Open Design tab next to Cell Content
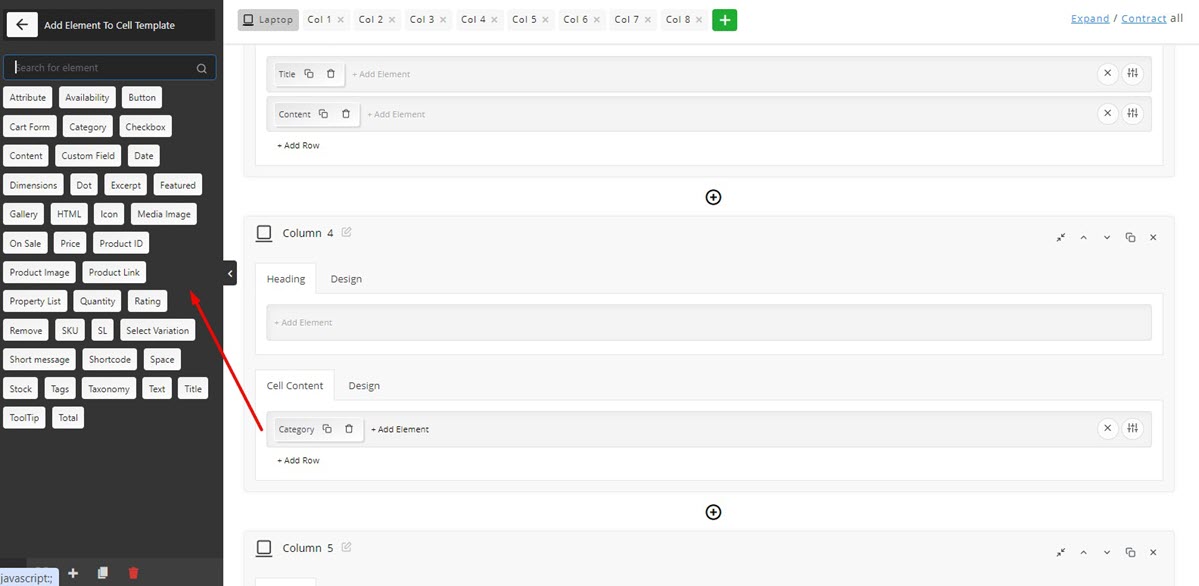This screenshot has height=586, width=1199. [x=364, y=386]
